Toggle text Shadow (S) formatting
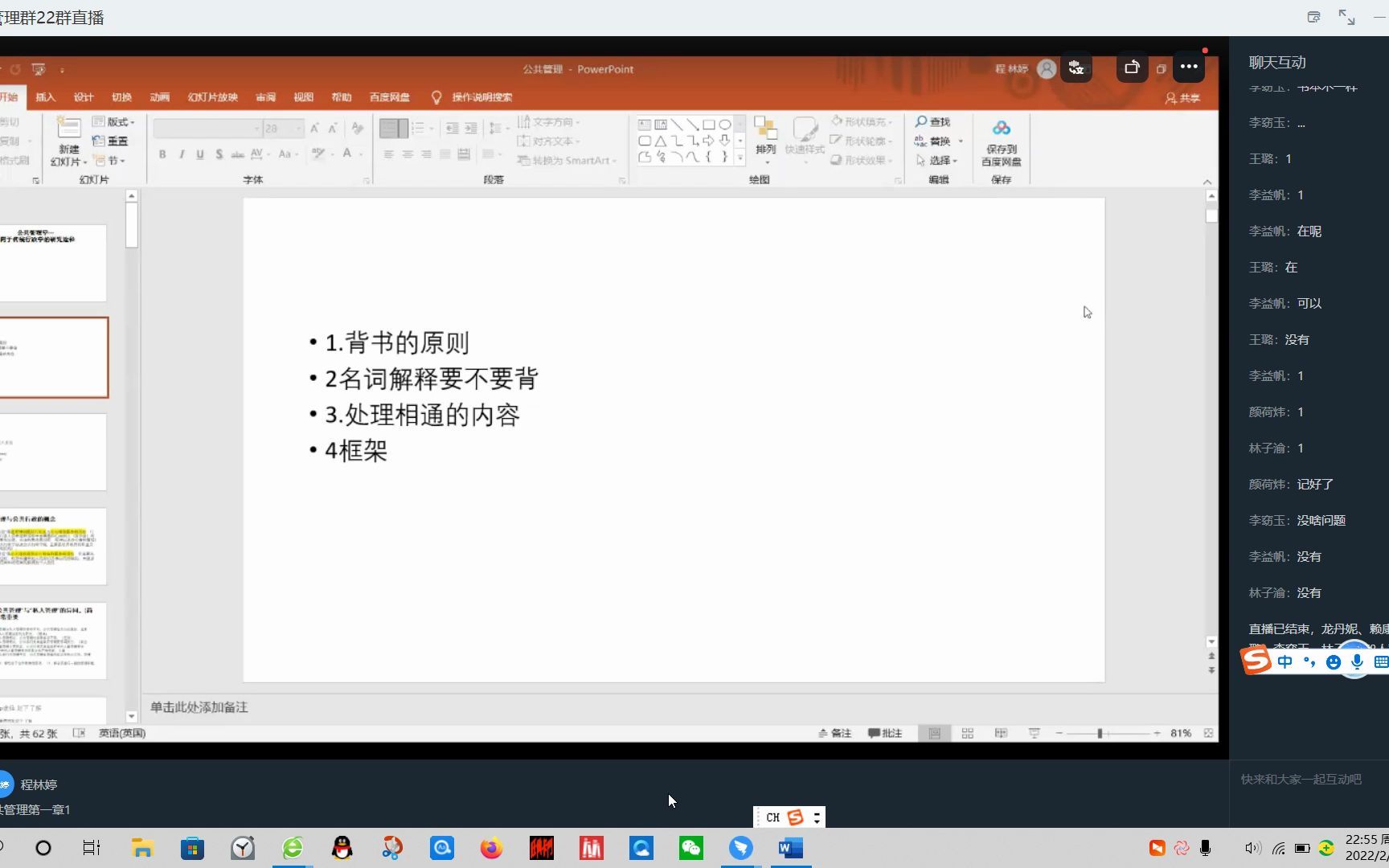The image size is (1389, 868). [219, 154]
